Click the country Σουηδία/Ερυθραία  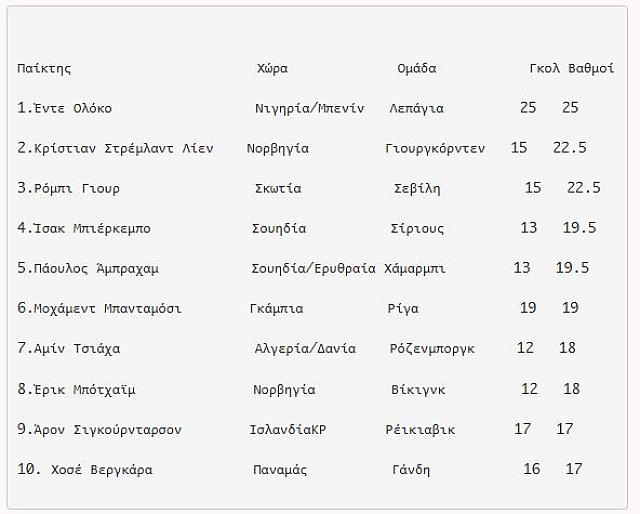313,268
